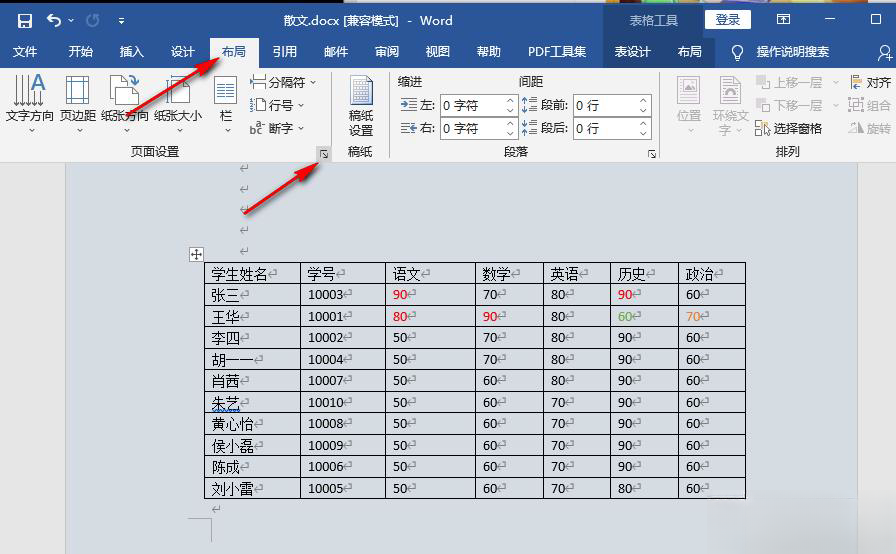Open the 邮件 tab
Viewport: 896px width, 554px height.
(335, 52)
